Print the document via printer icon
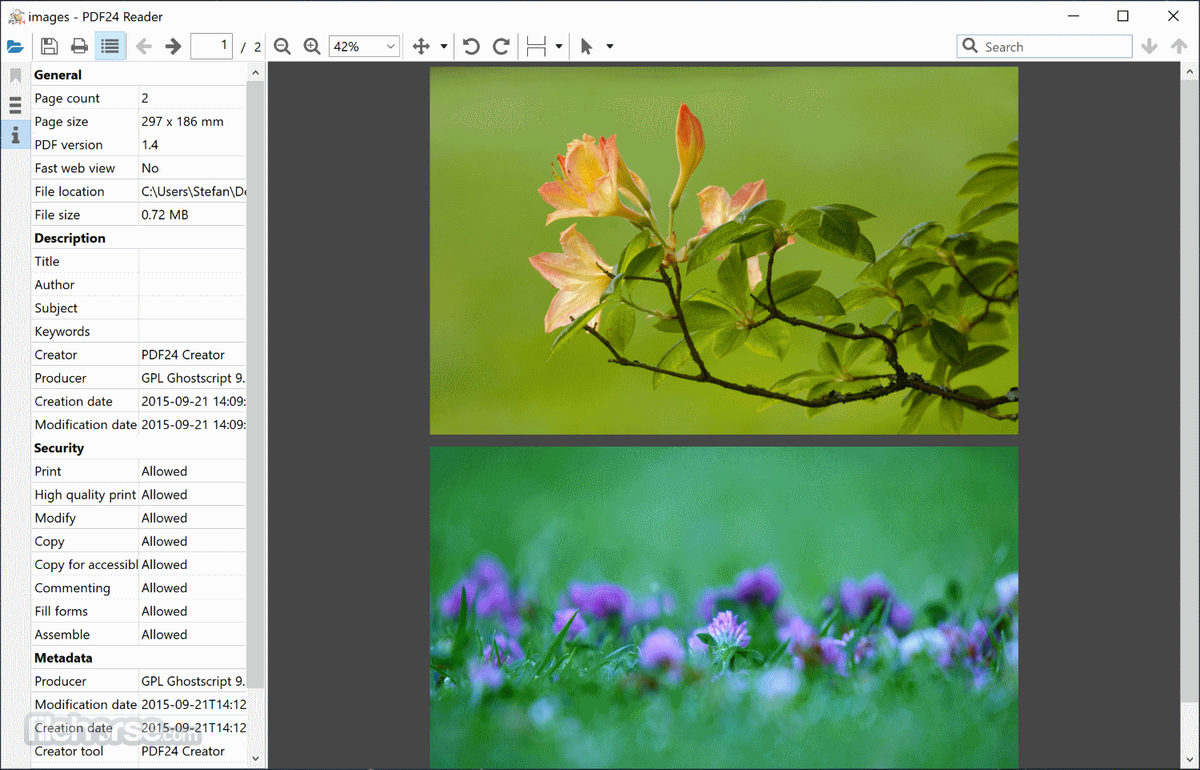 tap(79, 46)
